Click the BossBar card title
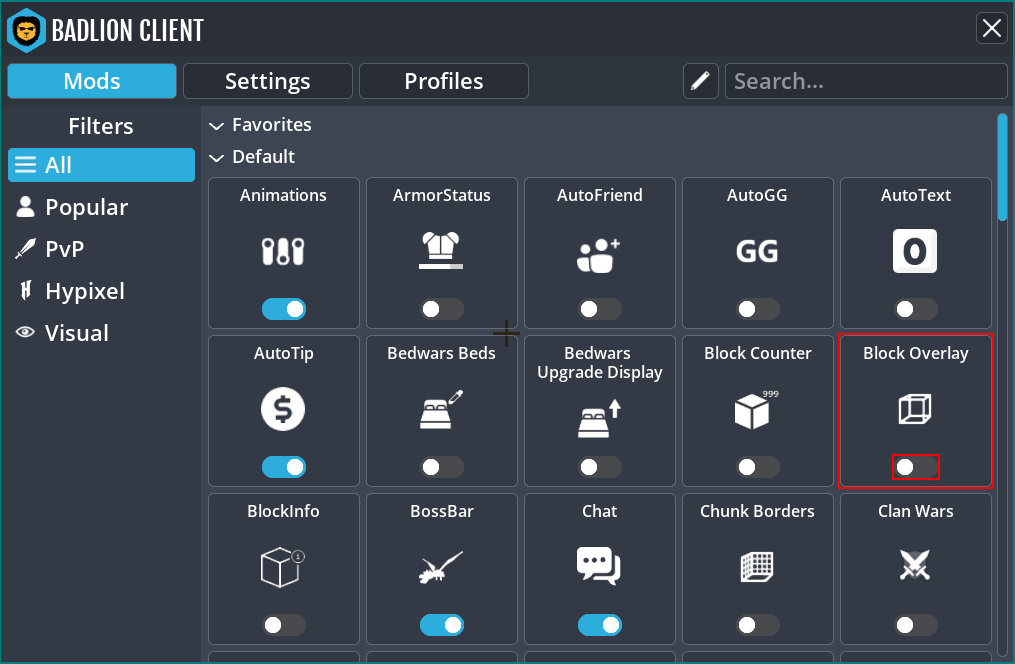The image size is (1015, 664). [x=441, y=511]
